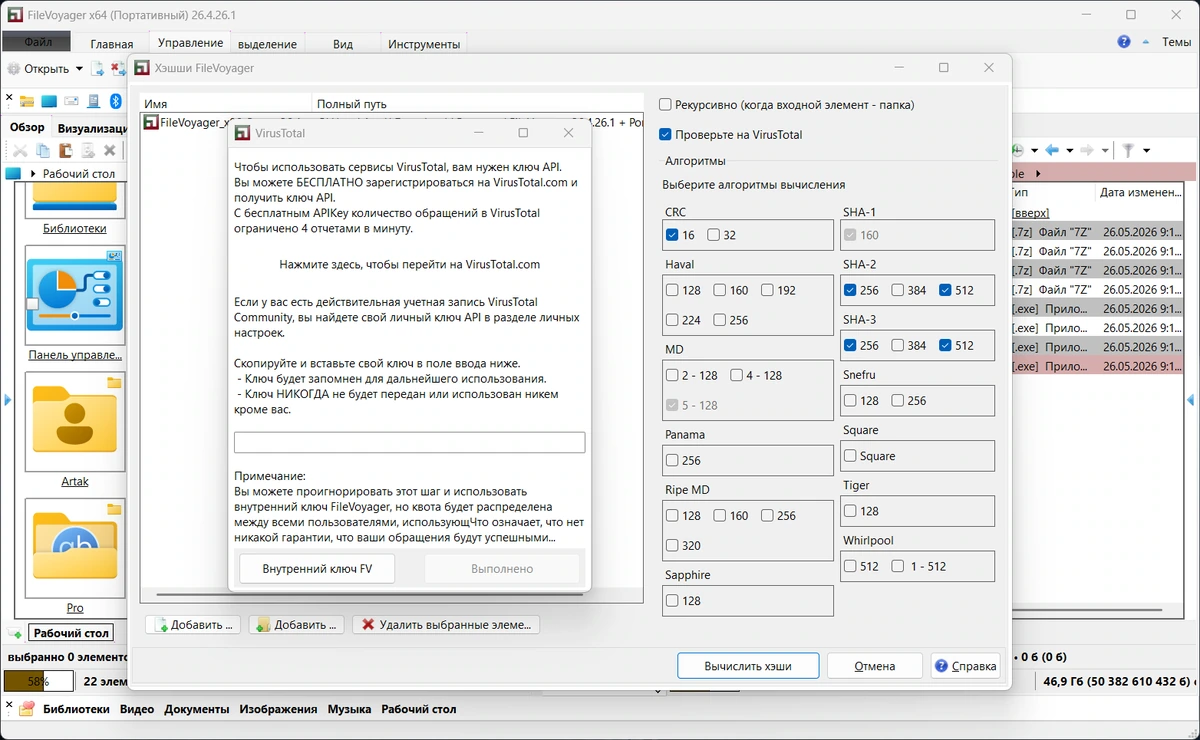The height and width of the screenshot is (740, 1200).
Task: Click the Темы option in title area
Action: pyautogui.click(x=1176, y=42)
